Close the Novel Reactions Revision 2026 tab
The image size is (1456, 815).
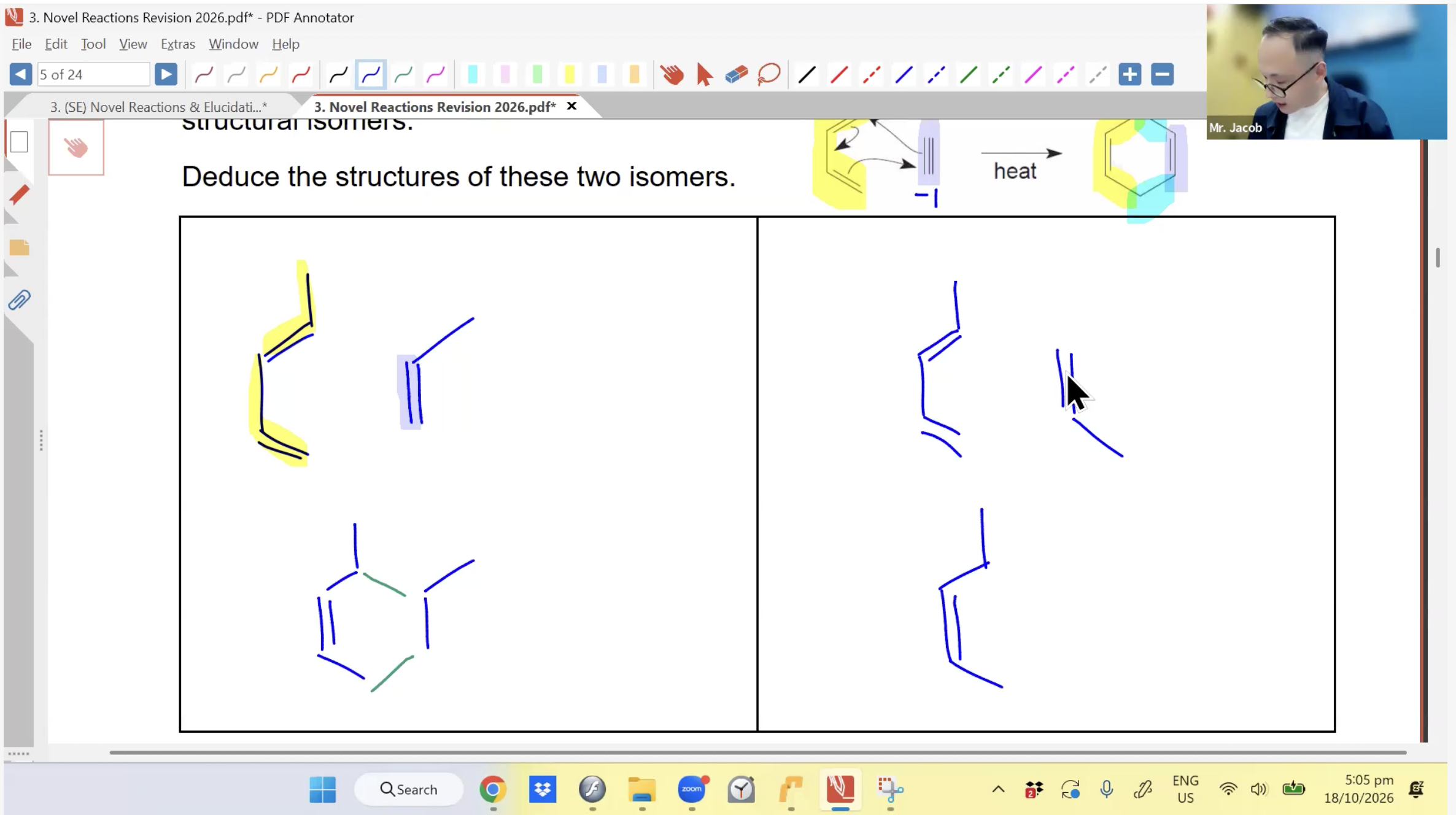coord(571,106)
